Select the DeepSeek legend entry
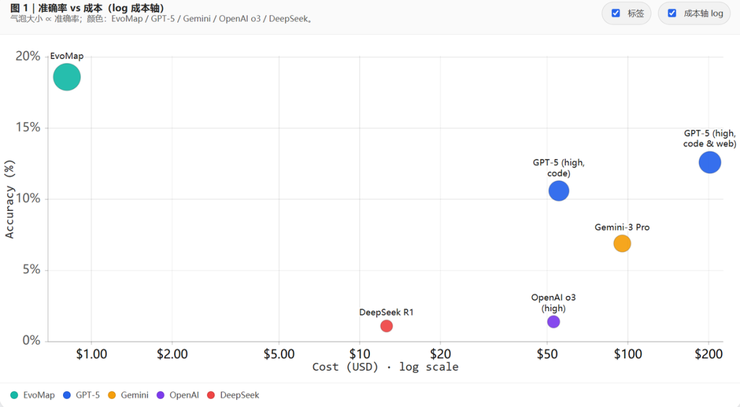Image resolution: width=740 pixels, height=407 pixels. [232, 395]
